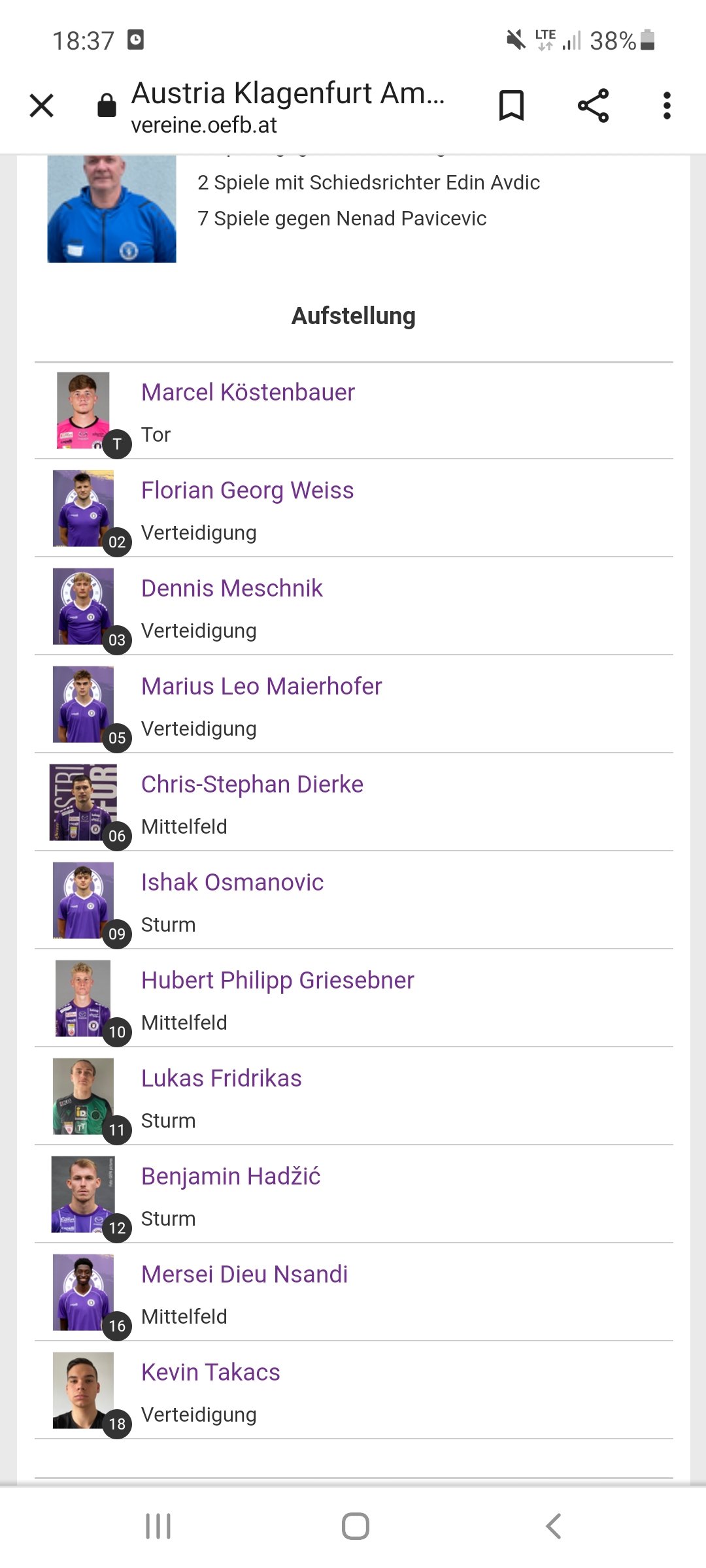Open Chris-Stephan Dierke player page
The height and width of the screenshot is (1568, 706).
252,784
